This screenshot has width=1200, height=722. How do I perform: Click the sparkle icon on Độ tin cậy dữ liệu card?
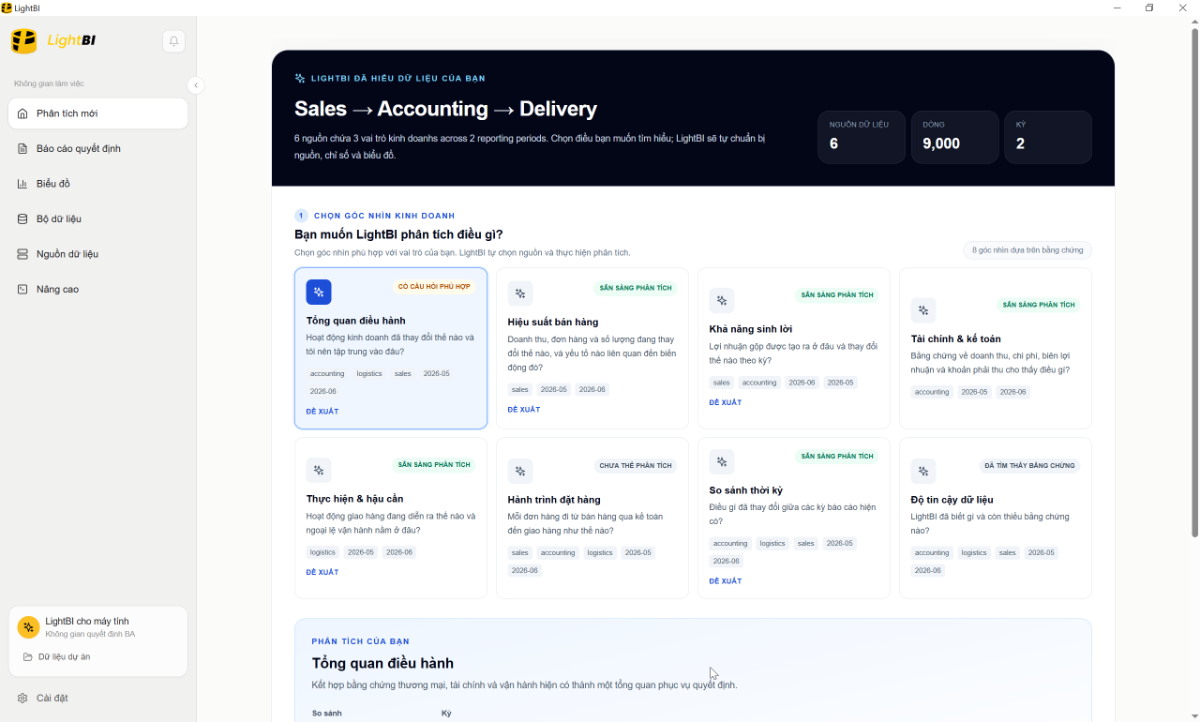click(x=923, y=471)
